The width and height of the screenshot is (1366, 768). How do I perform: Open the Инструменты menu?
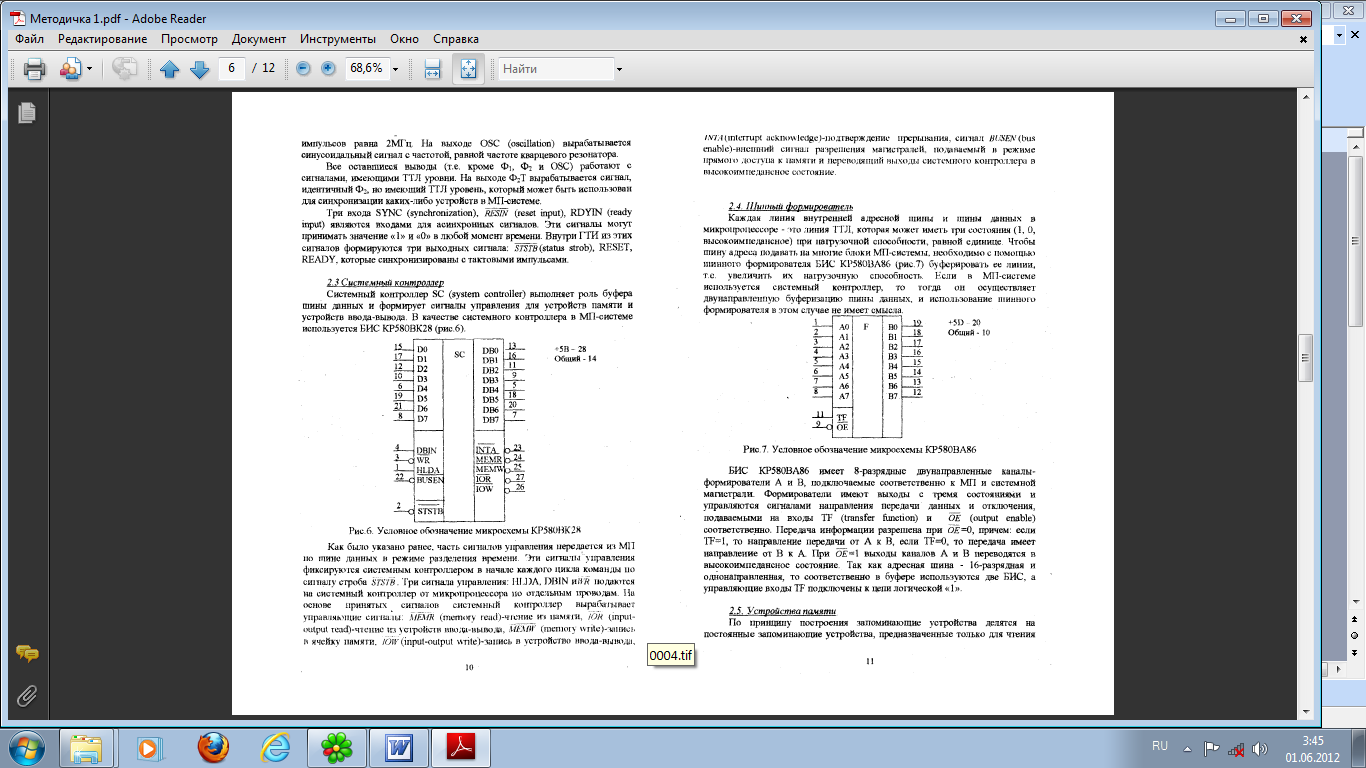[x=337, y=39]
